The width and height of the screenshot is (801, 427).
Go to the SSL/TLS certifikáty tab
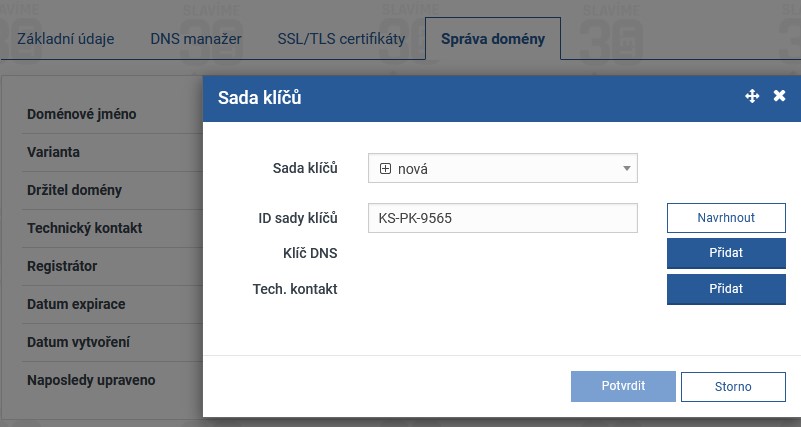(x=341, y=40)
